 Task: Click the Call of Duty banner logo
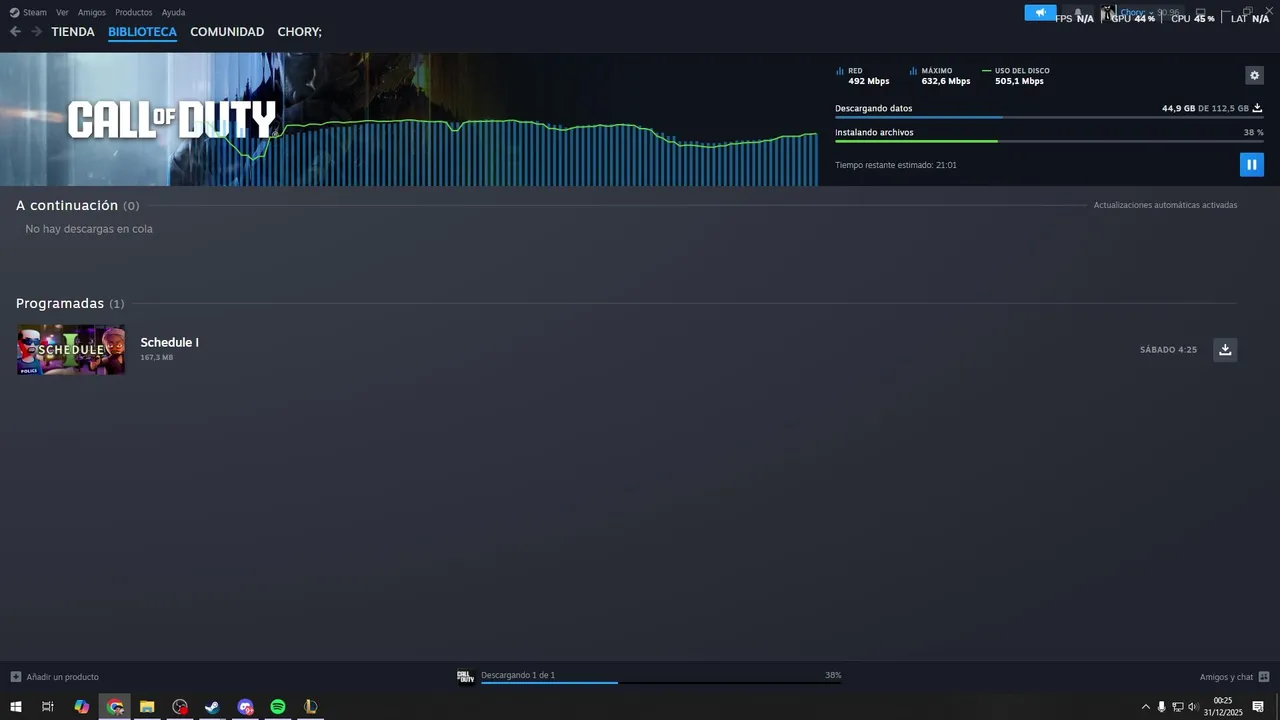172,120
